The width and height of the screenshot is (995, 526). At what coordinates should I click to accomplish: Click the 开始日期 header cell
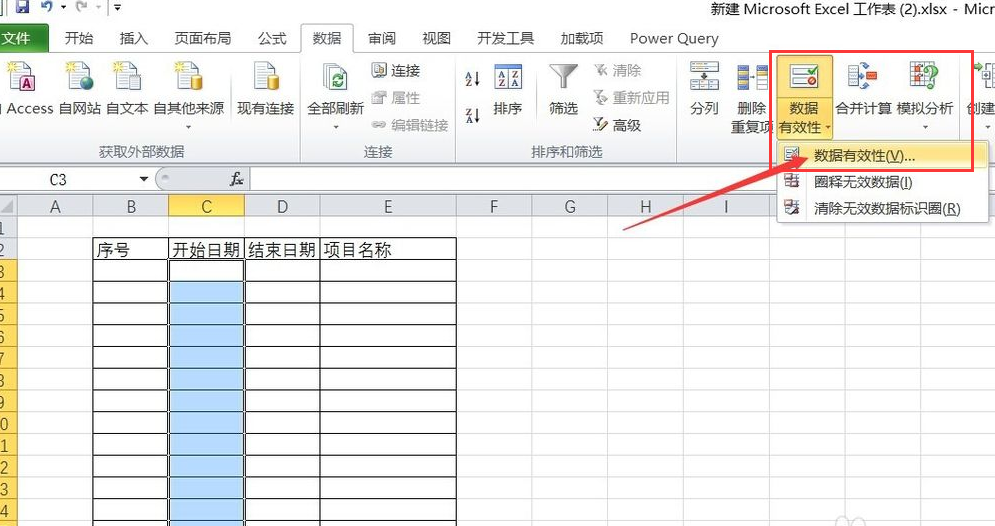pyautogui.click(x=206, y=249)
